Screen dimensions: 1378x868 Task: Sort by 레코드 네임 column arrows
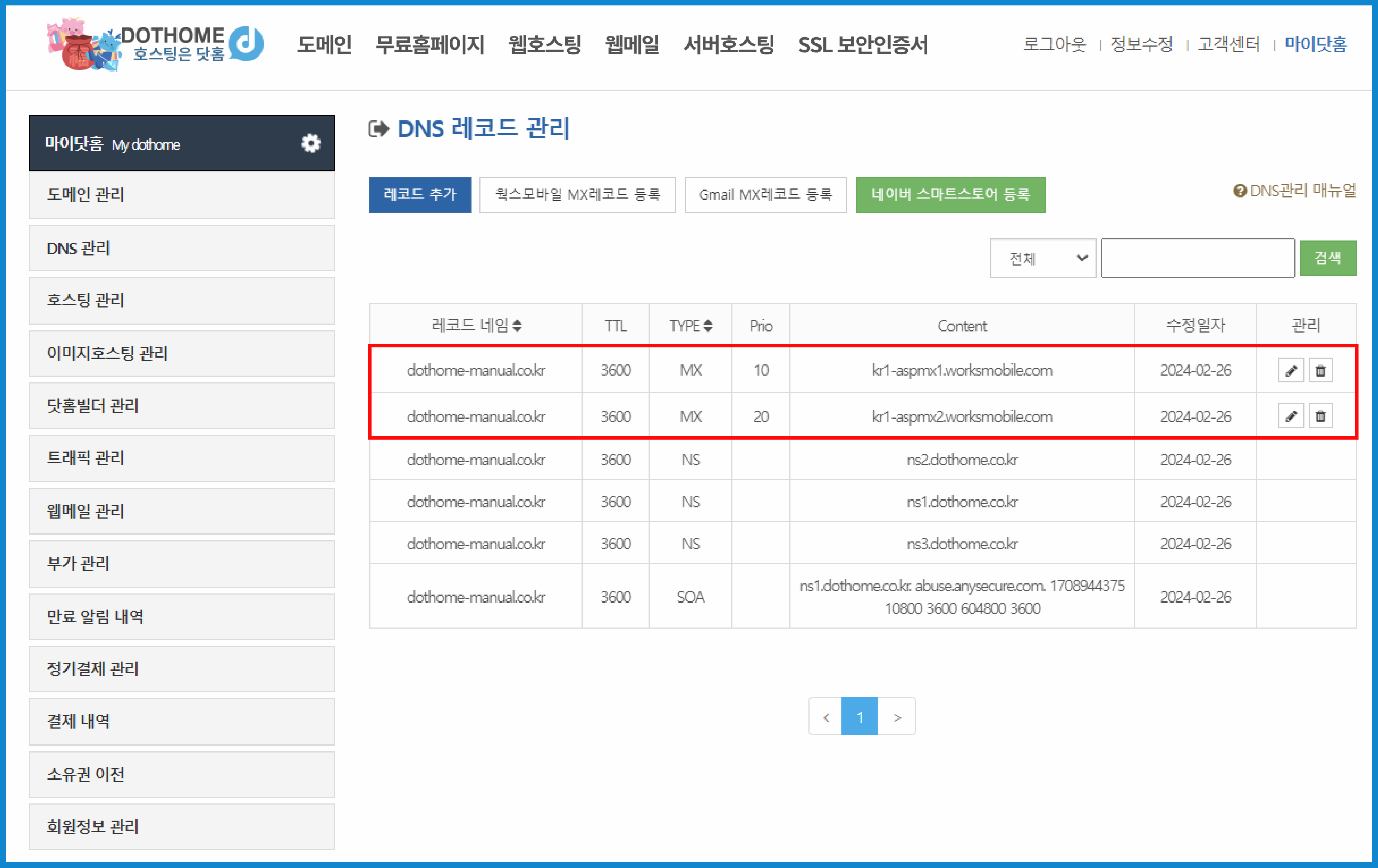(x=517, y=325)
